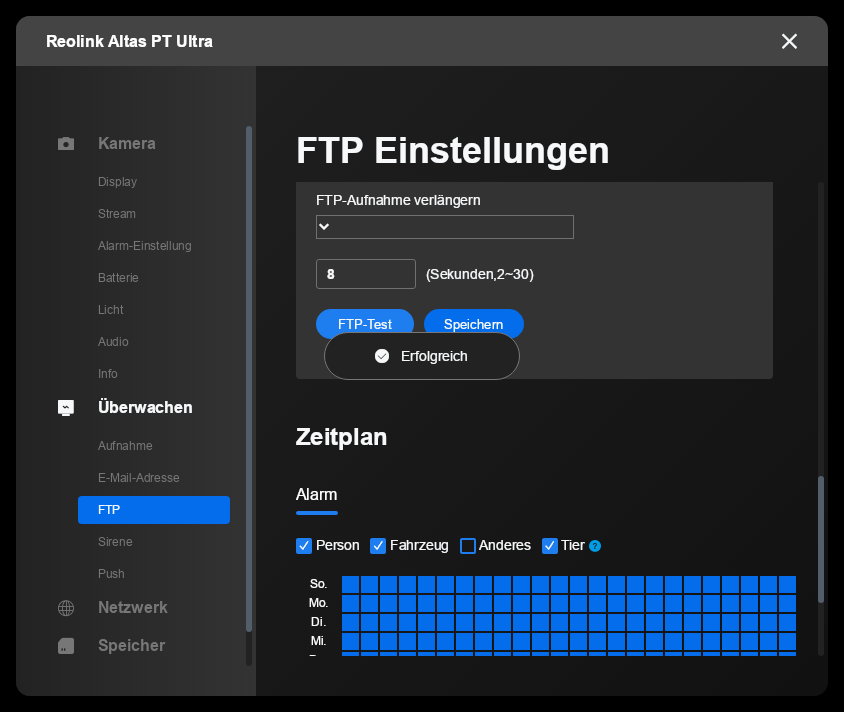Expand the Speicher section heading
This screenshot has height=712, width=844.
pos(131,646)
